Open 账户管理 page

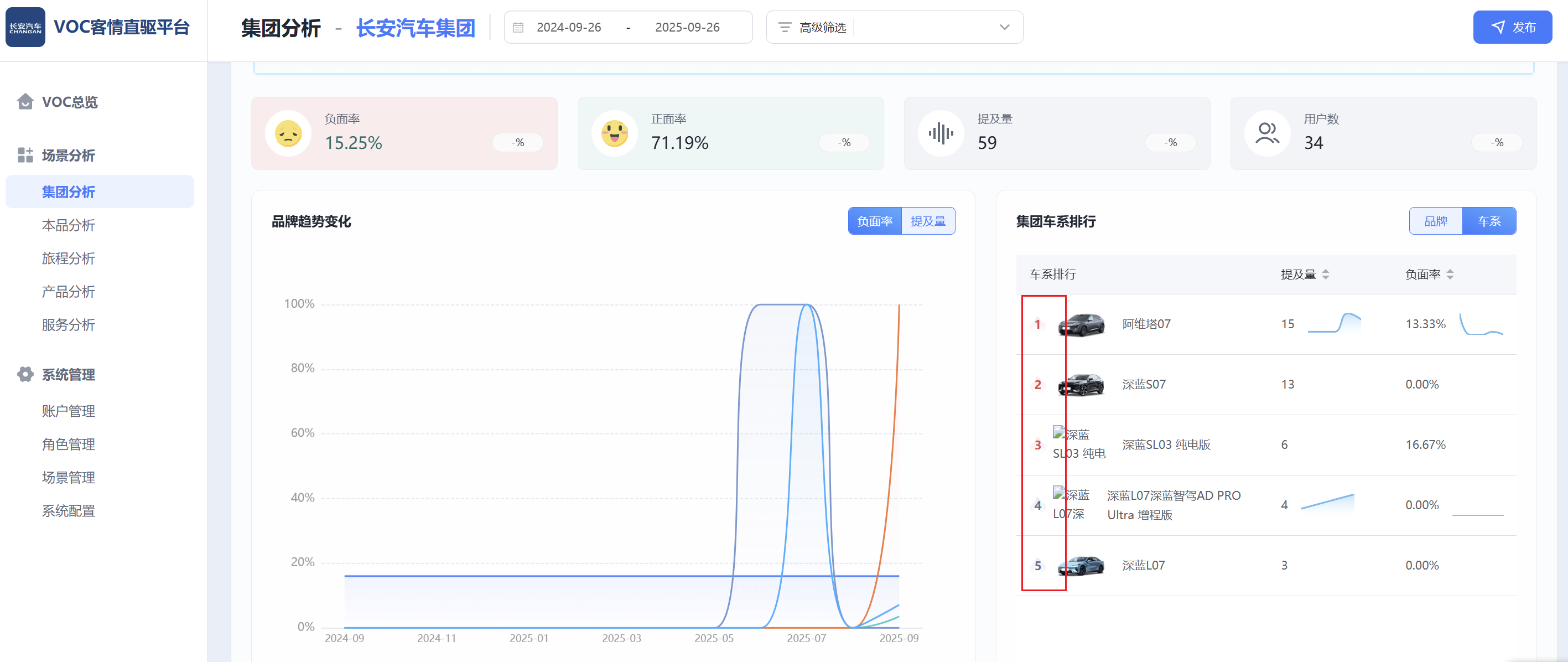[68, 411]
